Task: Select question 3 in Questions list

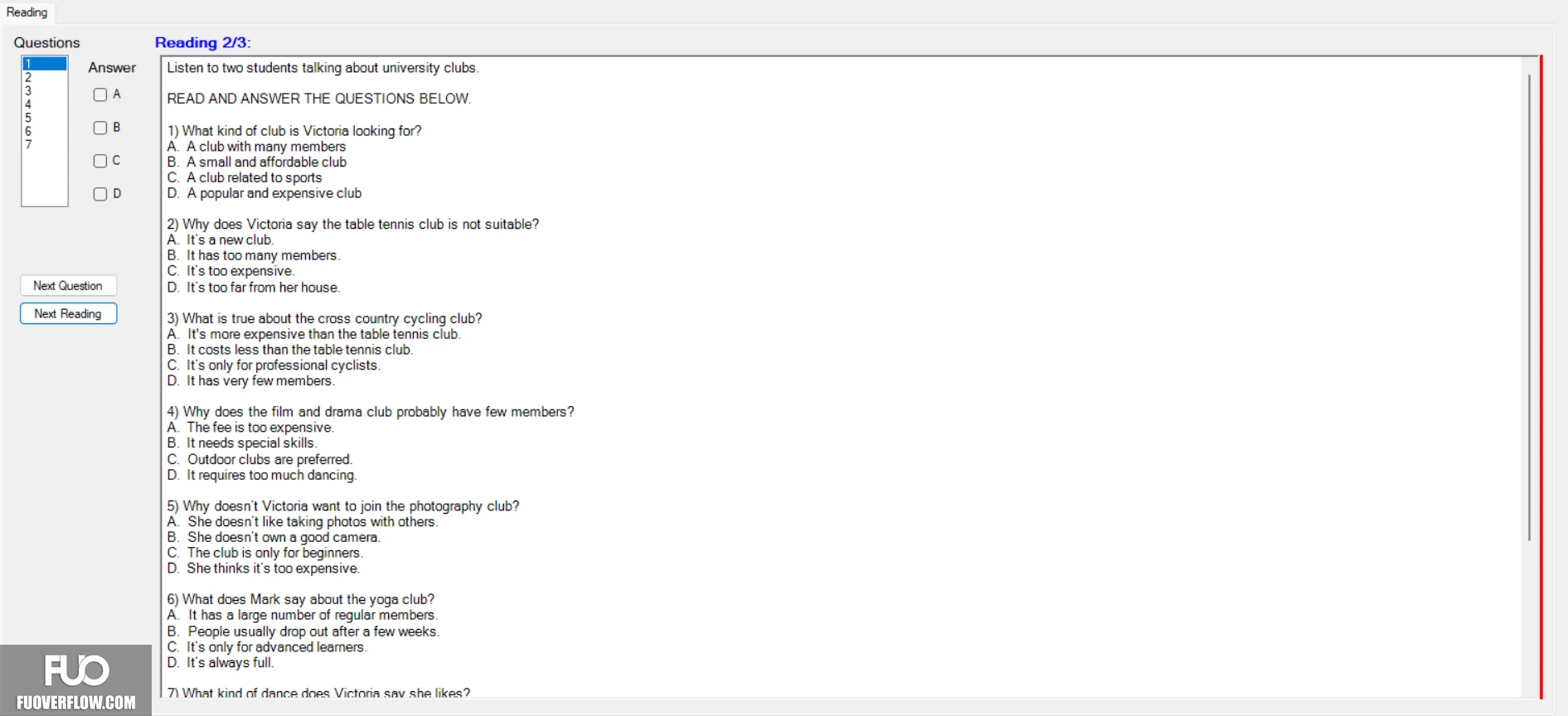Action: click(44, 91)
